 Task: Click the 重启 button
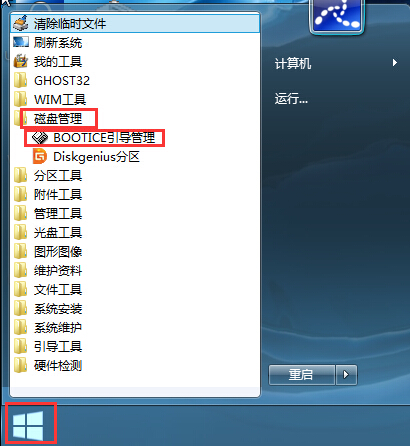302,375
